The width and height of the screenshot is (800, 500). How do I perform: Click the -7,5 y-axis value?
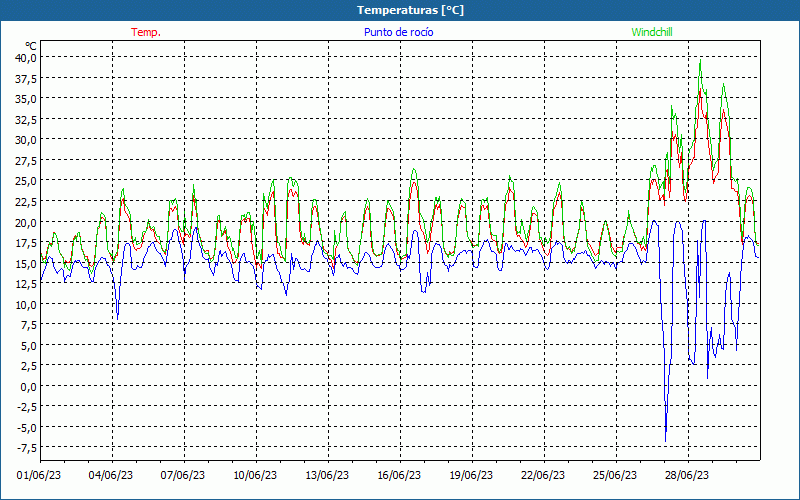27,448
